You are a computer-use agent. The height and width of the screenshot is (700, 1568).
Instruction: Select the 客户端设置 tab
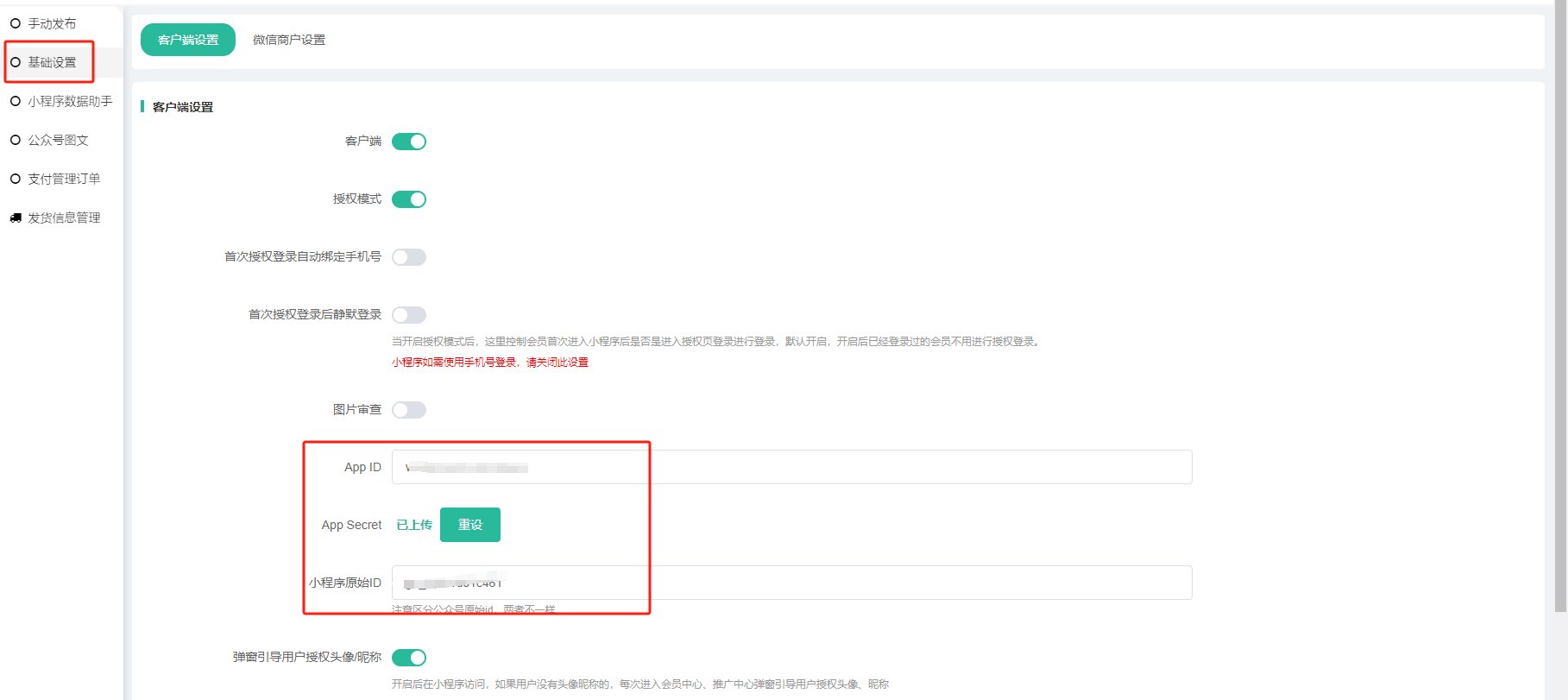tap(188, 40)
